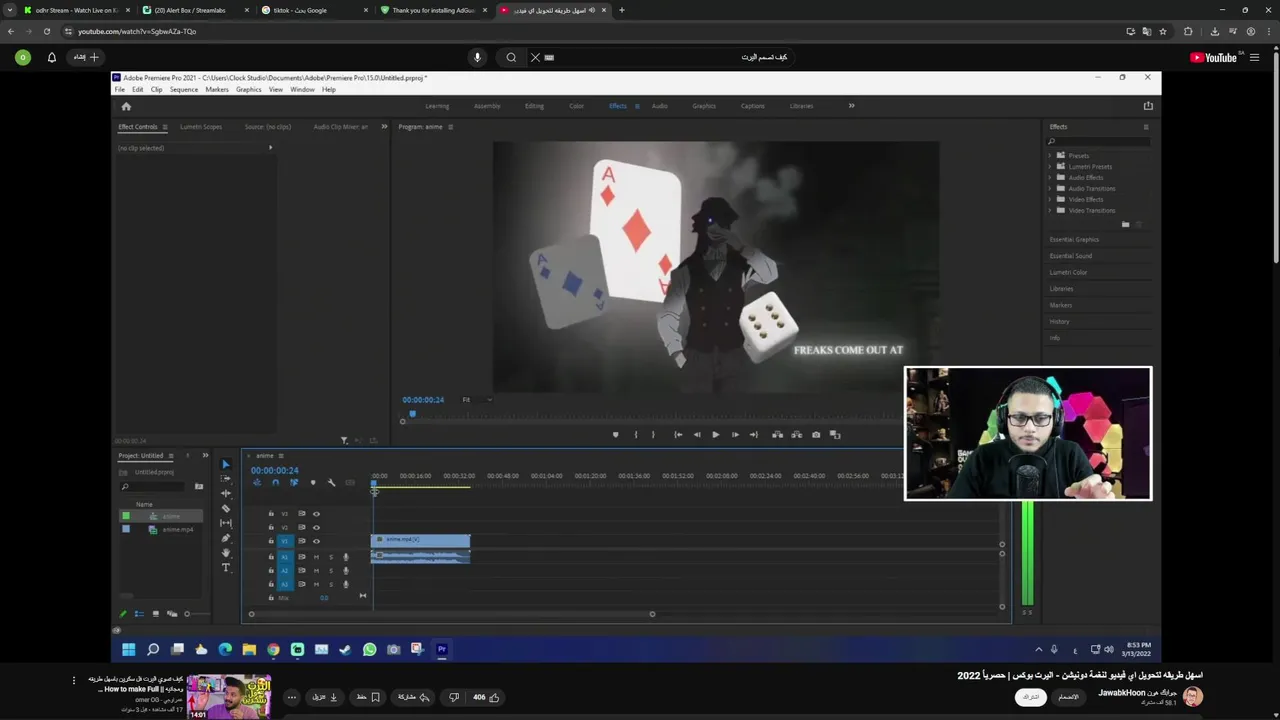
Task: Expand the Audio Effects folder
Action: 1050,178
